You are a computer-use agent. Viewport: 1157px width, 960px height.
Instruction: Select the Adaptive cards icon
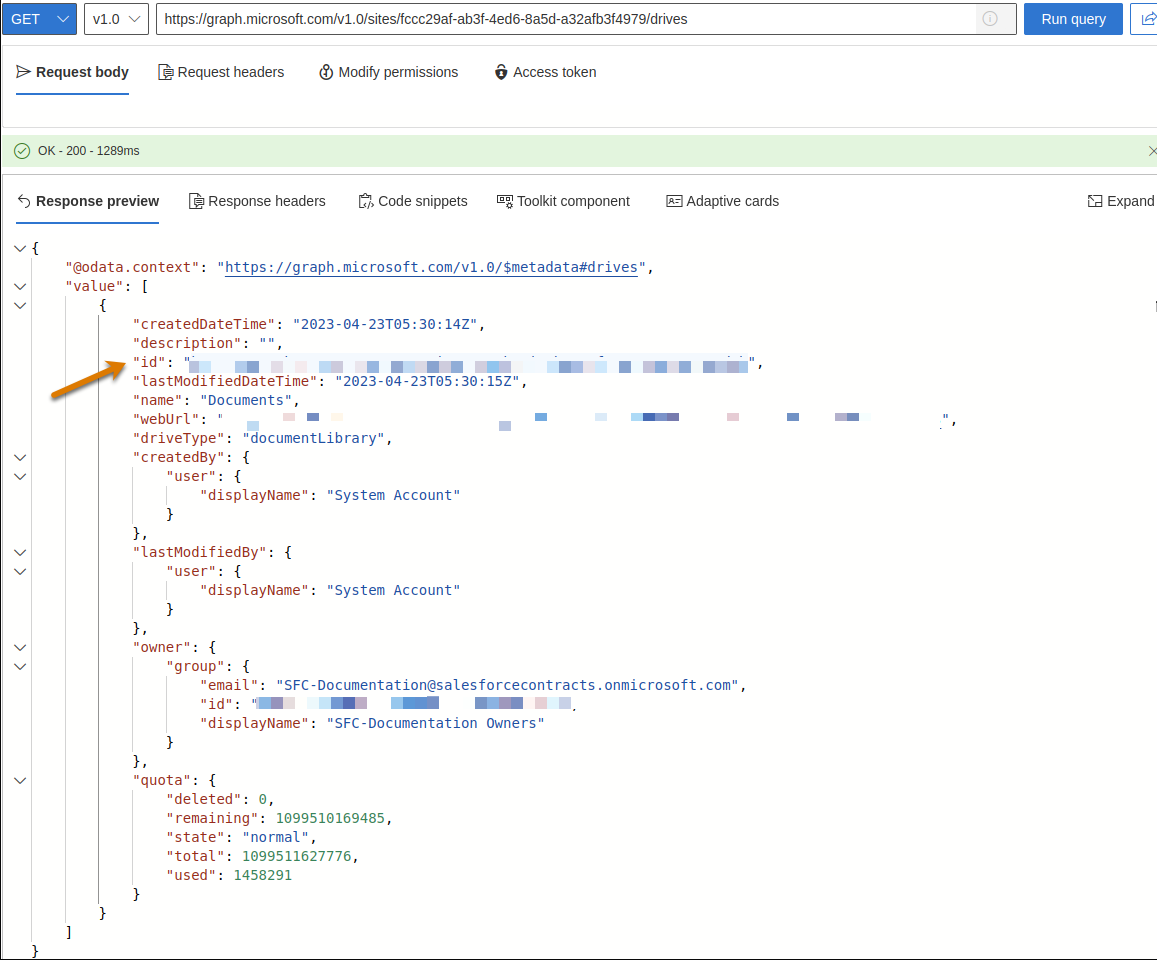(674, 201)
